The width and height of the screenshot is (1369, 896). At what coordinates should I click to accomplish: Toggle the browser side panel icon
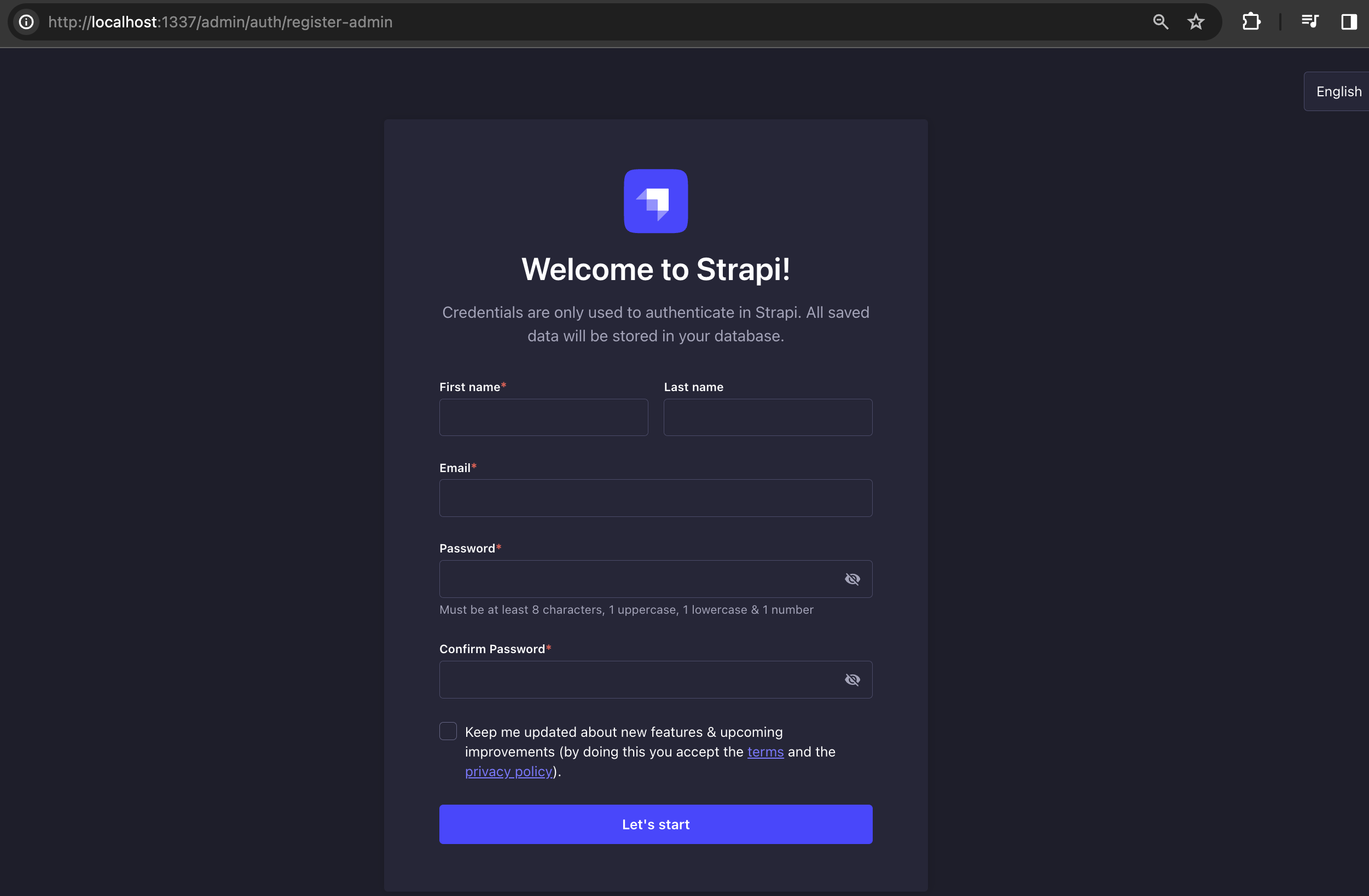pos(1348,22)
